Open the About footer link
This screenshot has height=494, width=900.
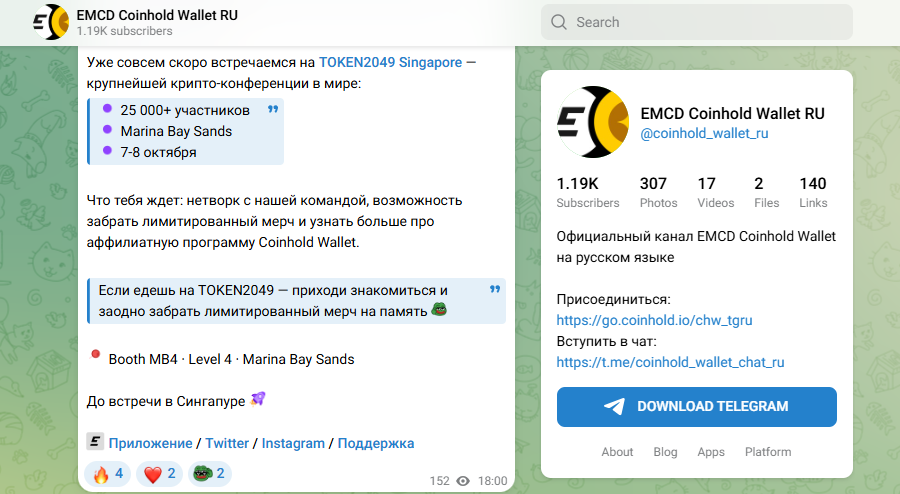(x=617, y=452)
